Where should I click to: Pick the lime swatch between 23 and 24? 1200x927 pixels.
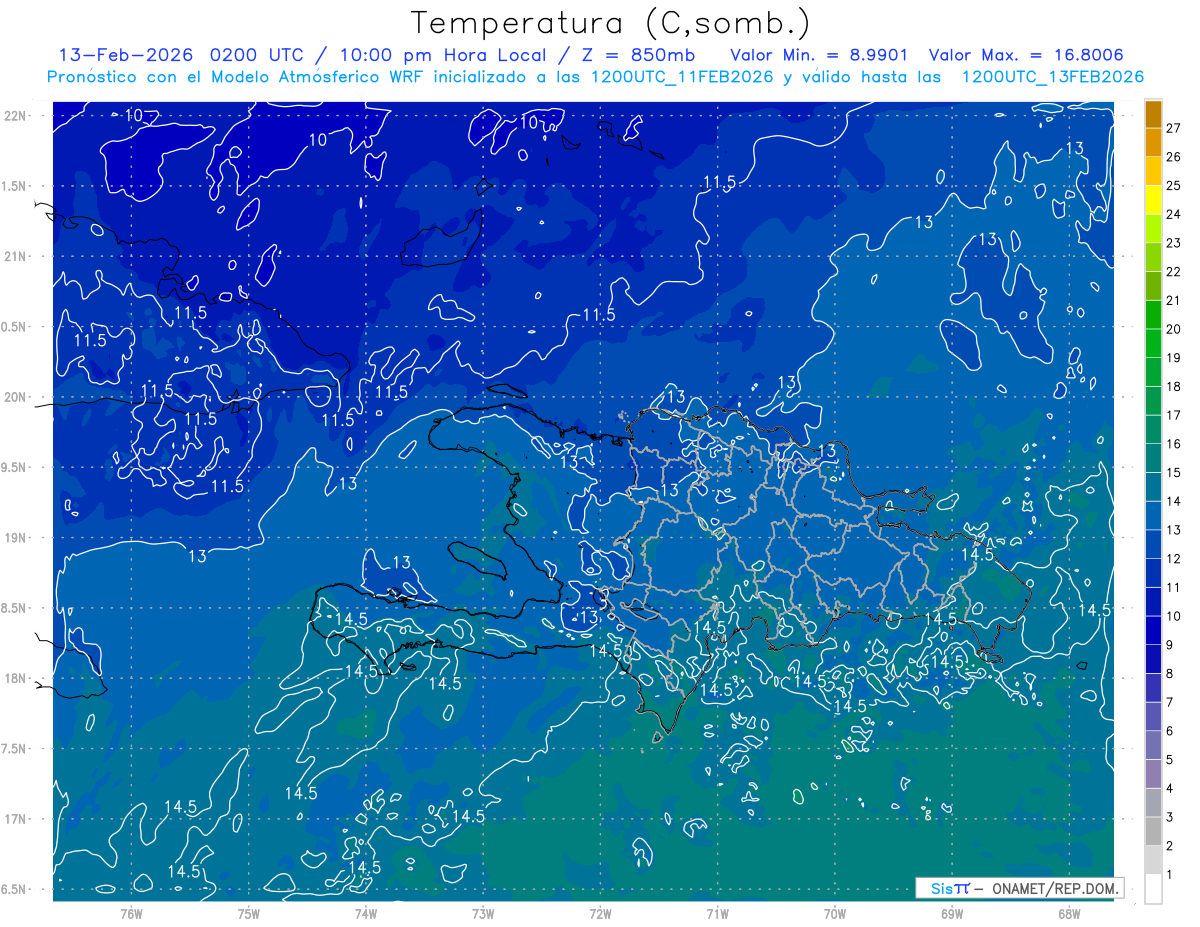point(1153,229)
